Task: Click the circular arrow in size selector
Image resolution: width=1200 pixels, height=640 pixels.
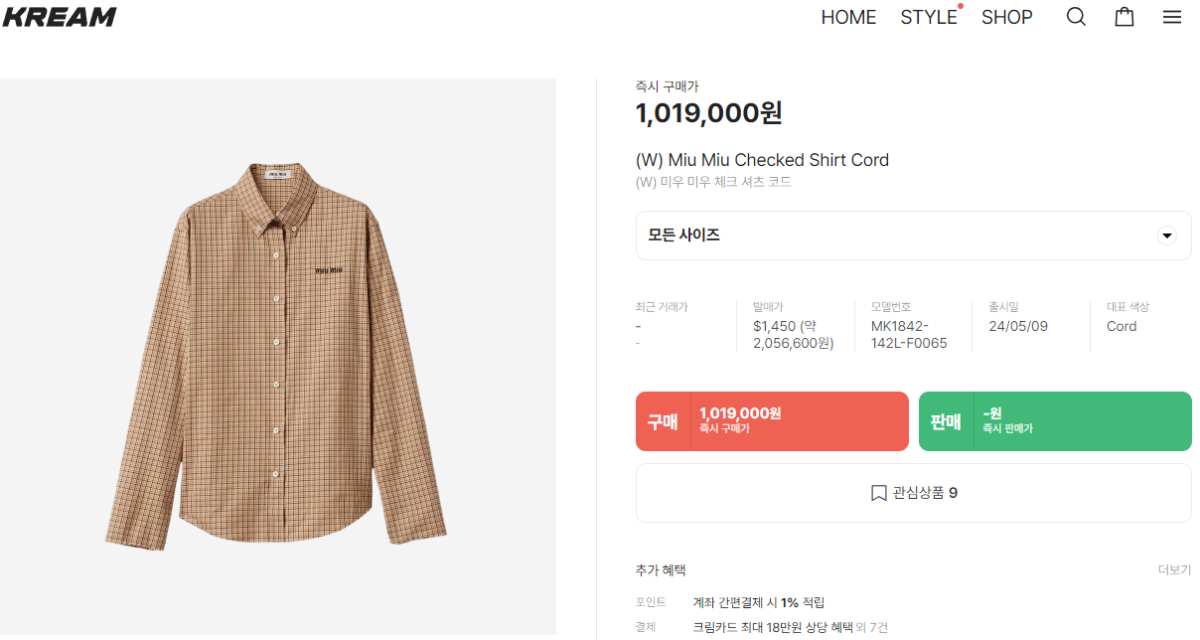Action: 1166,236
